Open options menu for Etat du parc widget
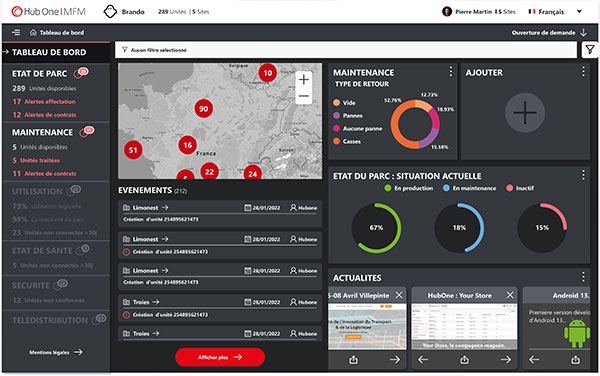 pos(583,175)
